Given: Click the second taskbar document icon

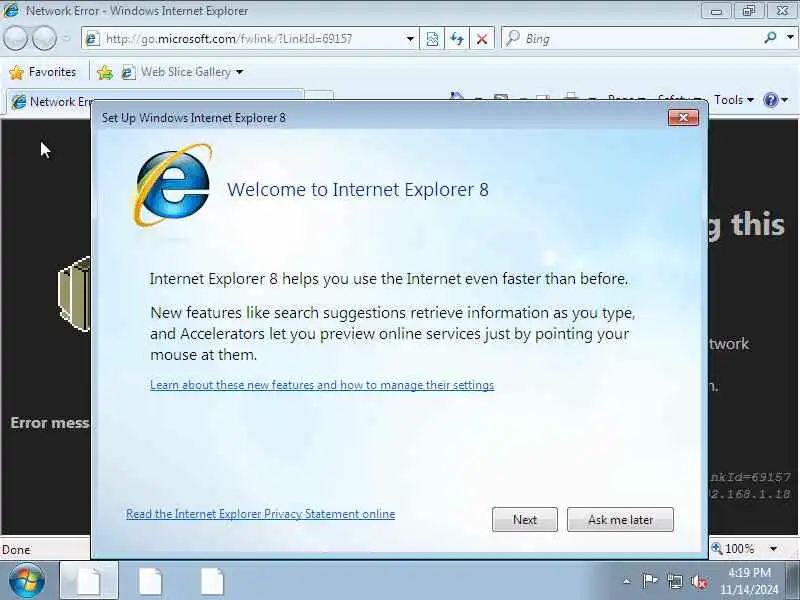Looking at the screenshot, I should 150,581.
